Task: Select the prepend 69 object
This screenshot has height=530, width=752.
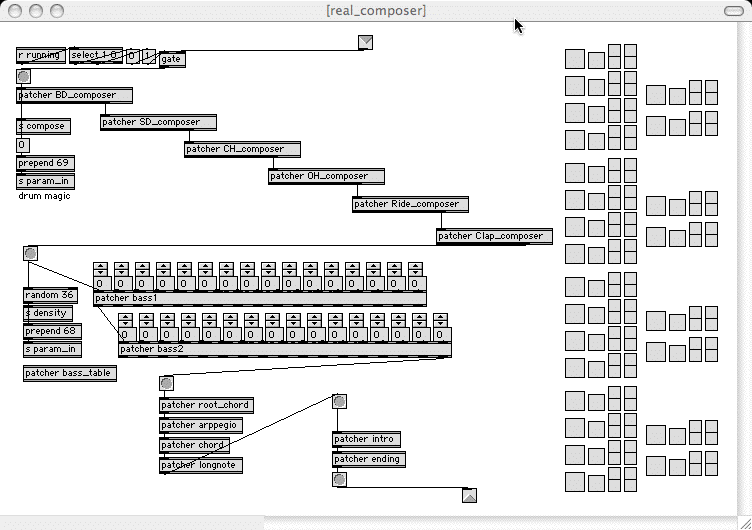Action: (45, 163)
